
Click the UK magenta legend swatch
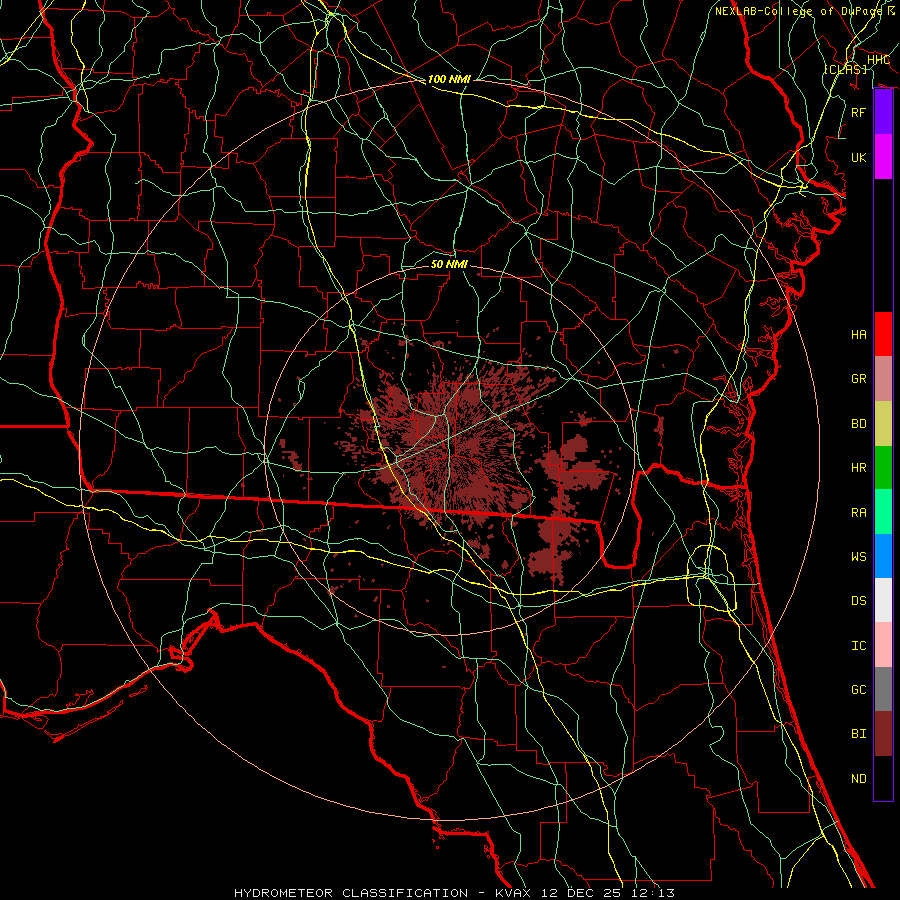pos(883,157)
